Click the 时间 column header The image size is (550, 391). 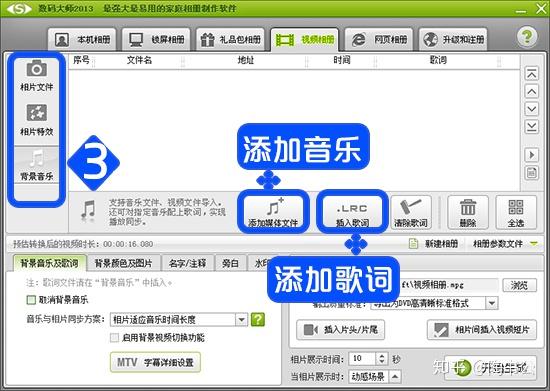coord(342,60)
